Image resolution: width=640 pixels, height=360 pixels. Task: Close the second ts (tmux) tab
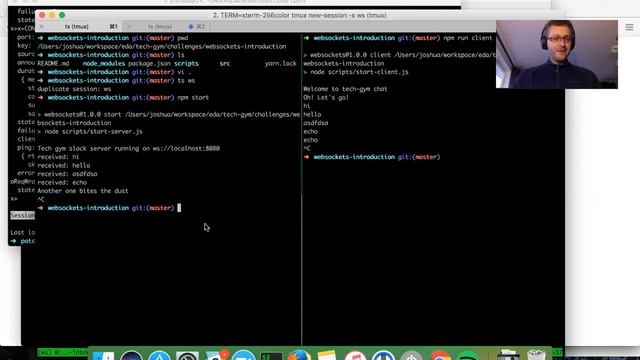click(x=129, y=27)
